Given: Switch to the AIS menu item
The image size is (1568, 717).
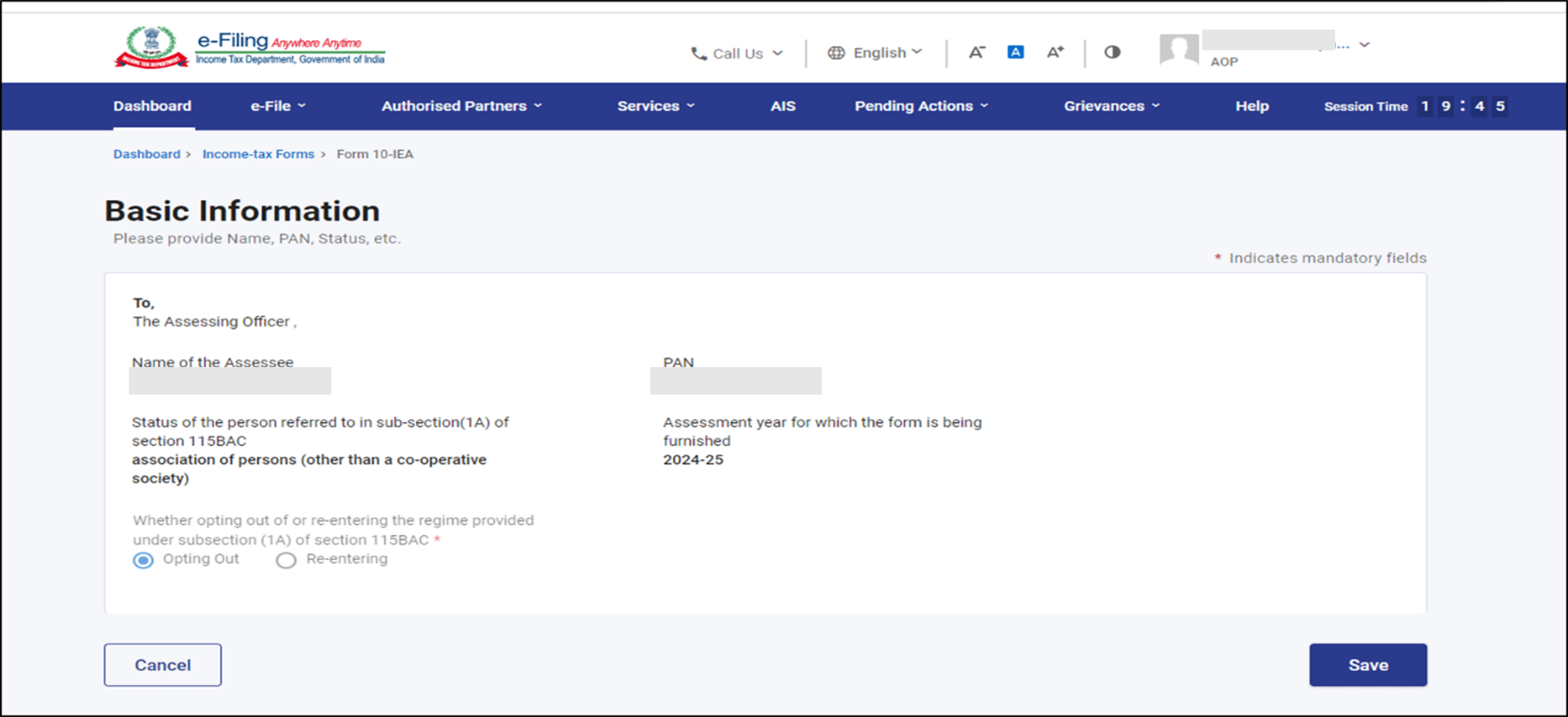Looking at the screenshot, I should coord(782,106).
